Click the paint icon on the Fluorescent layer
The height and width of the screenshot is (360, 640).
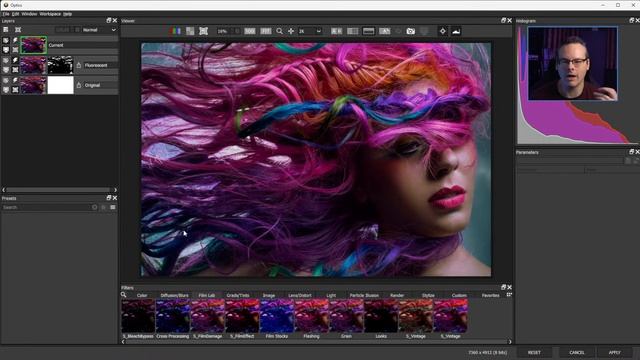pos(15,60)
